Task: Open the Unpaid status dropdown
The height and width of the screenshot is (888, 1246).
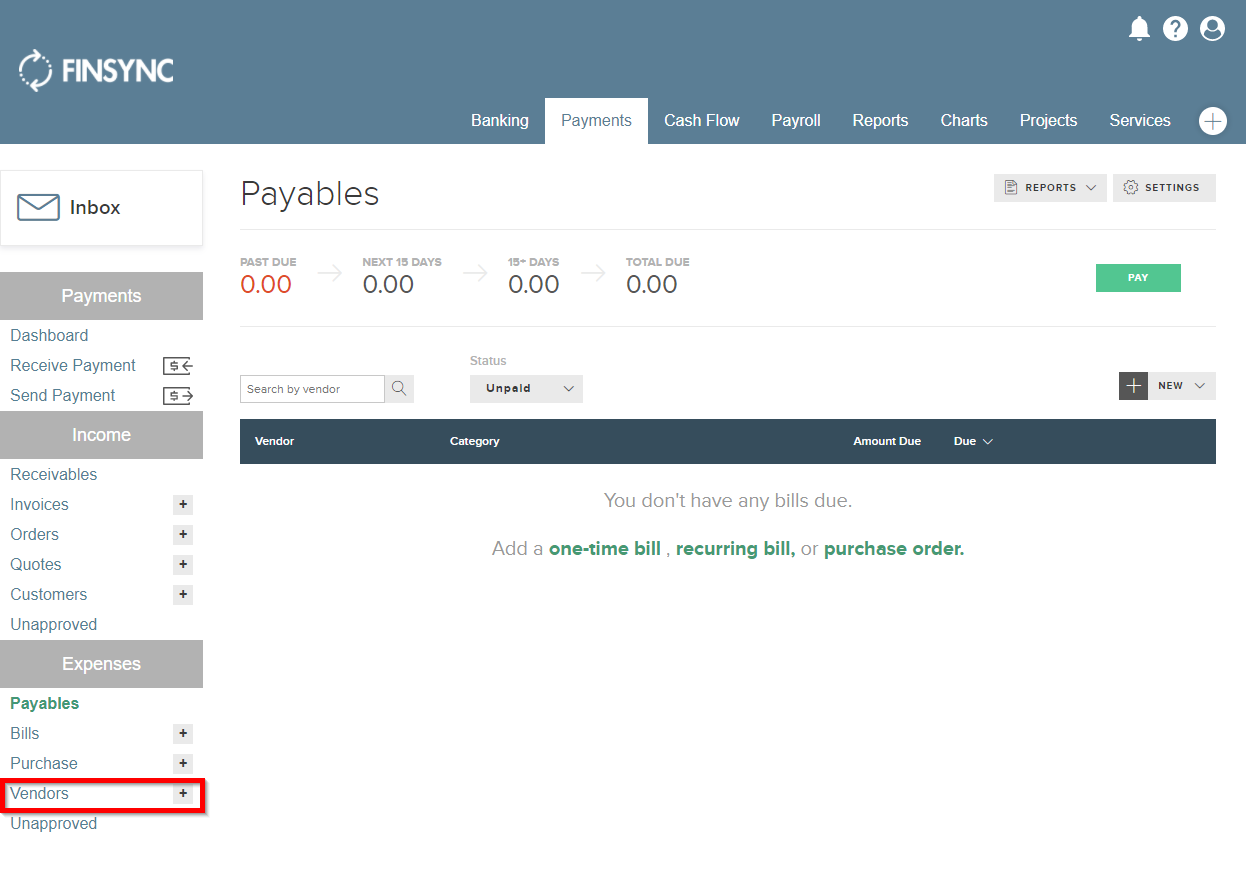Action: [x=526, y=389]
